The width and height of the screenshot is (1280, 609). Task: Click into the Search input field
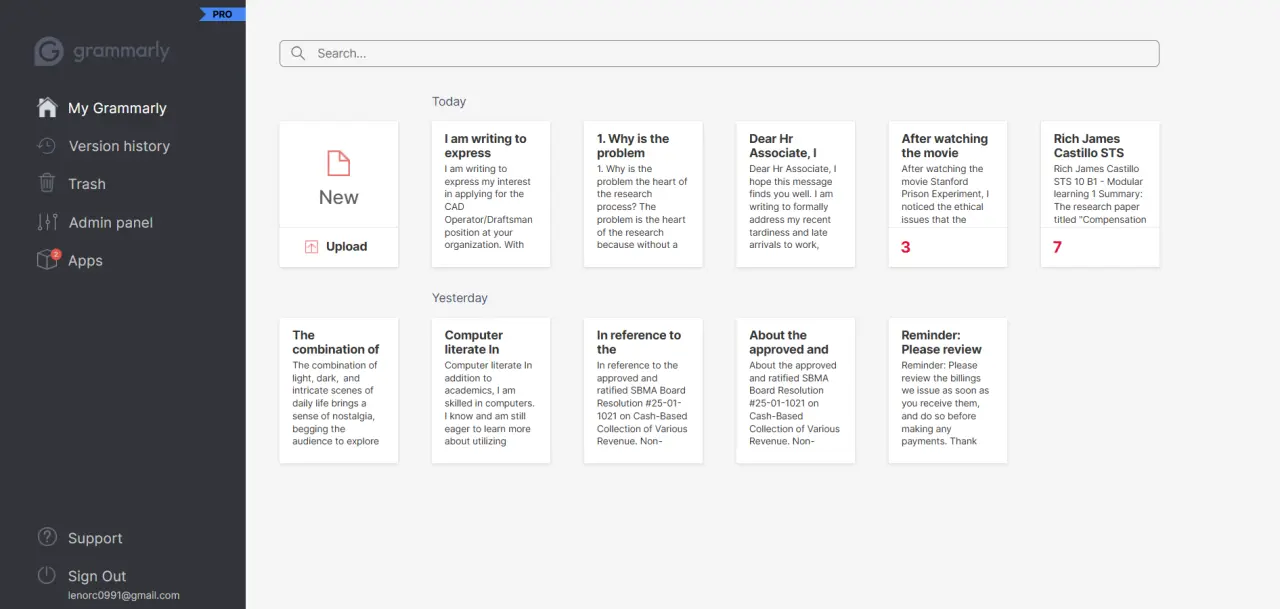pyautogui.click(x=719, y=53)
